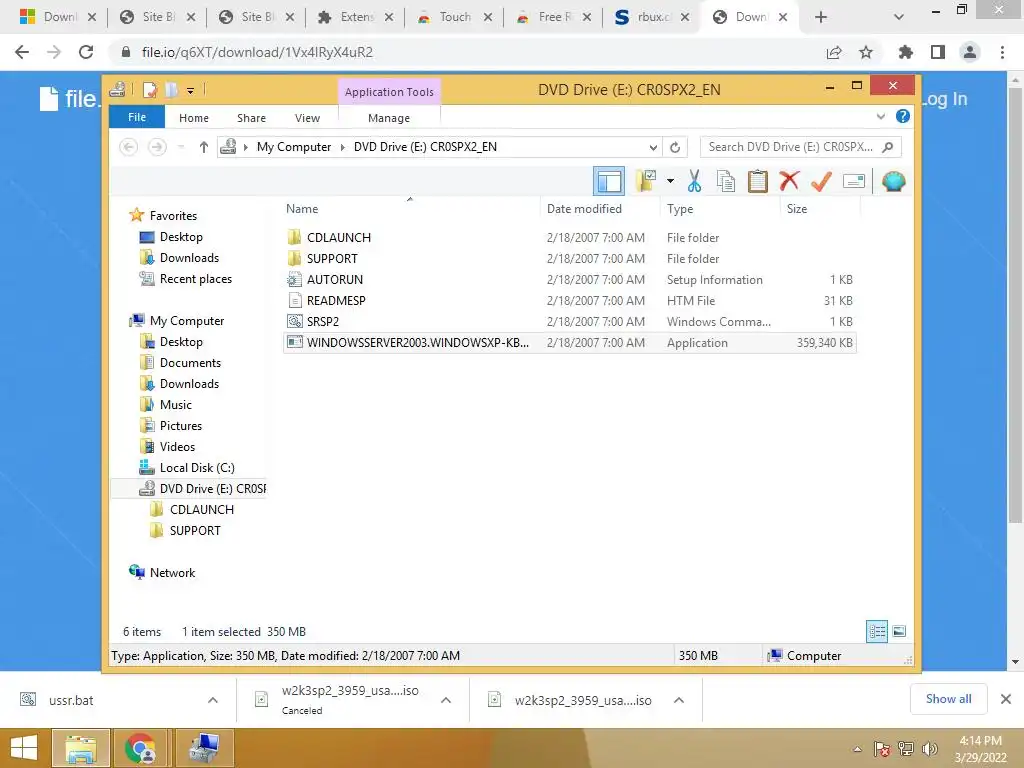Open options arrow for canceled iso download

pos(446,700)
